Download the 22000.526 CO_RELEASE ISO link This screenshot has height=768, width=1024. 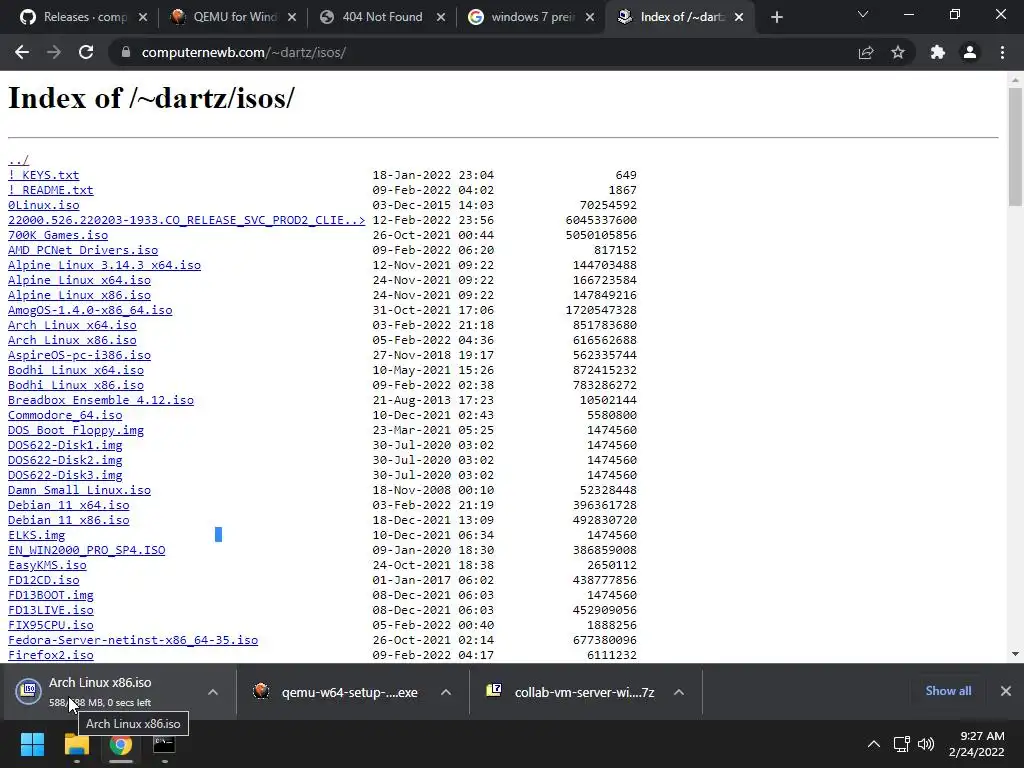coord(186,220)
